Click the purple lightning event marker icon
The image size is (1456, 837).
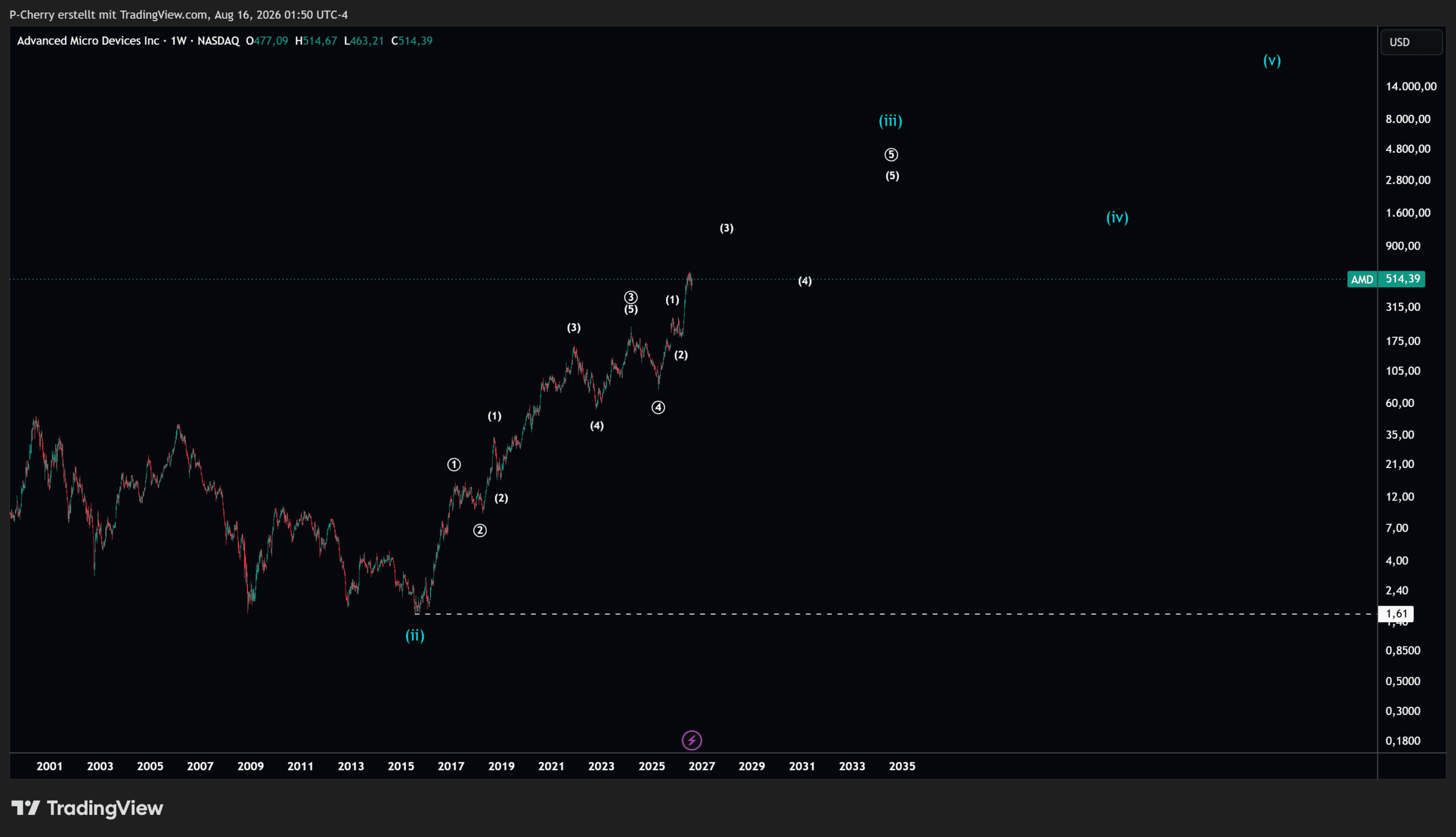pyautogui.click(x=692, y=740)
